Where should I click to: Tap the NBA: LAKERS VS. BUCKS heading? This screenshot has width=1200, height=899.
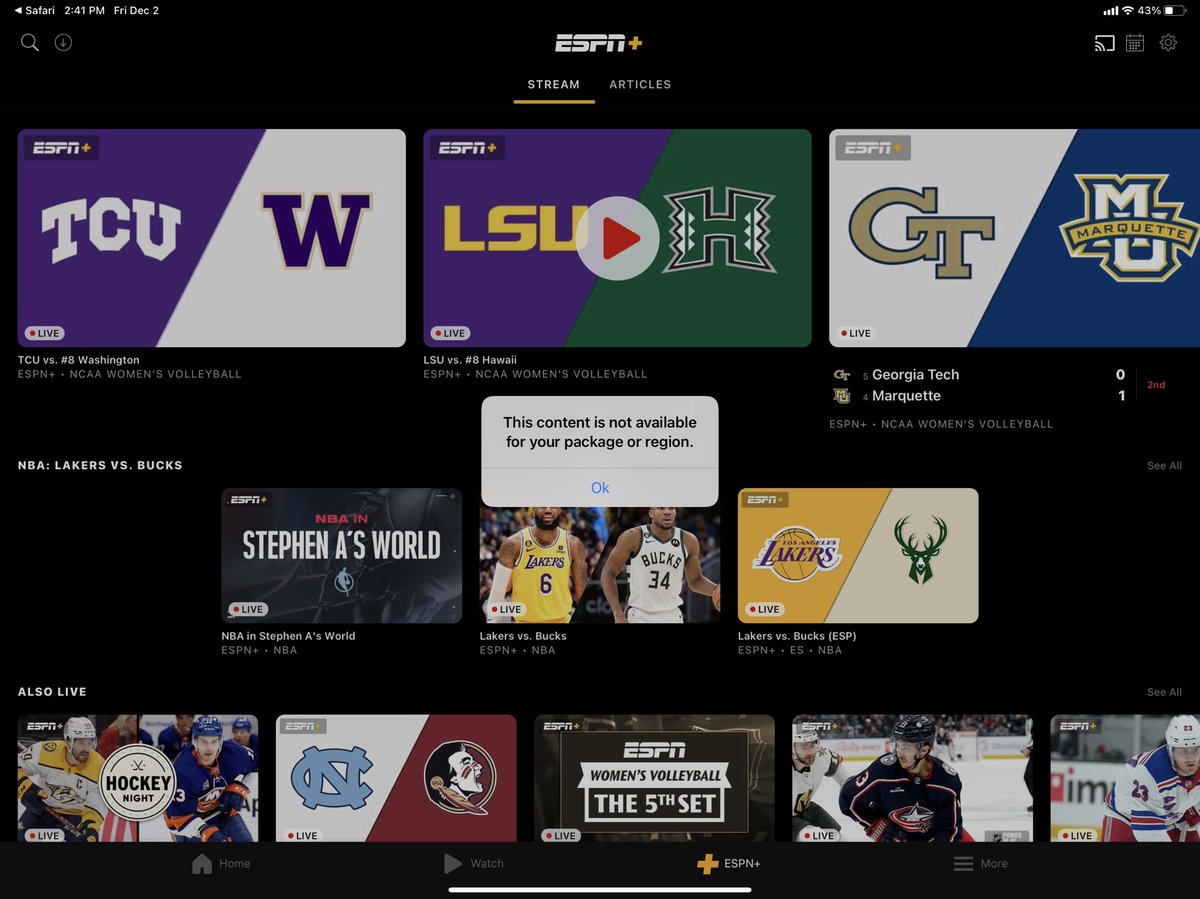100,466
